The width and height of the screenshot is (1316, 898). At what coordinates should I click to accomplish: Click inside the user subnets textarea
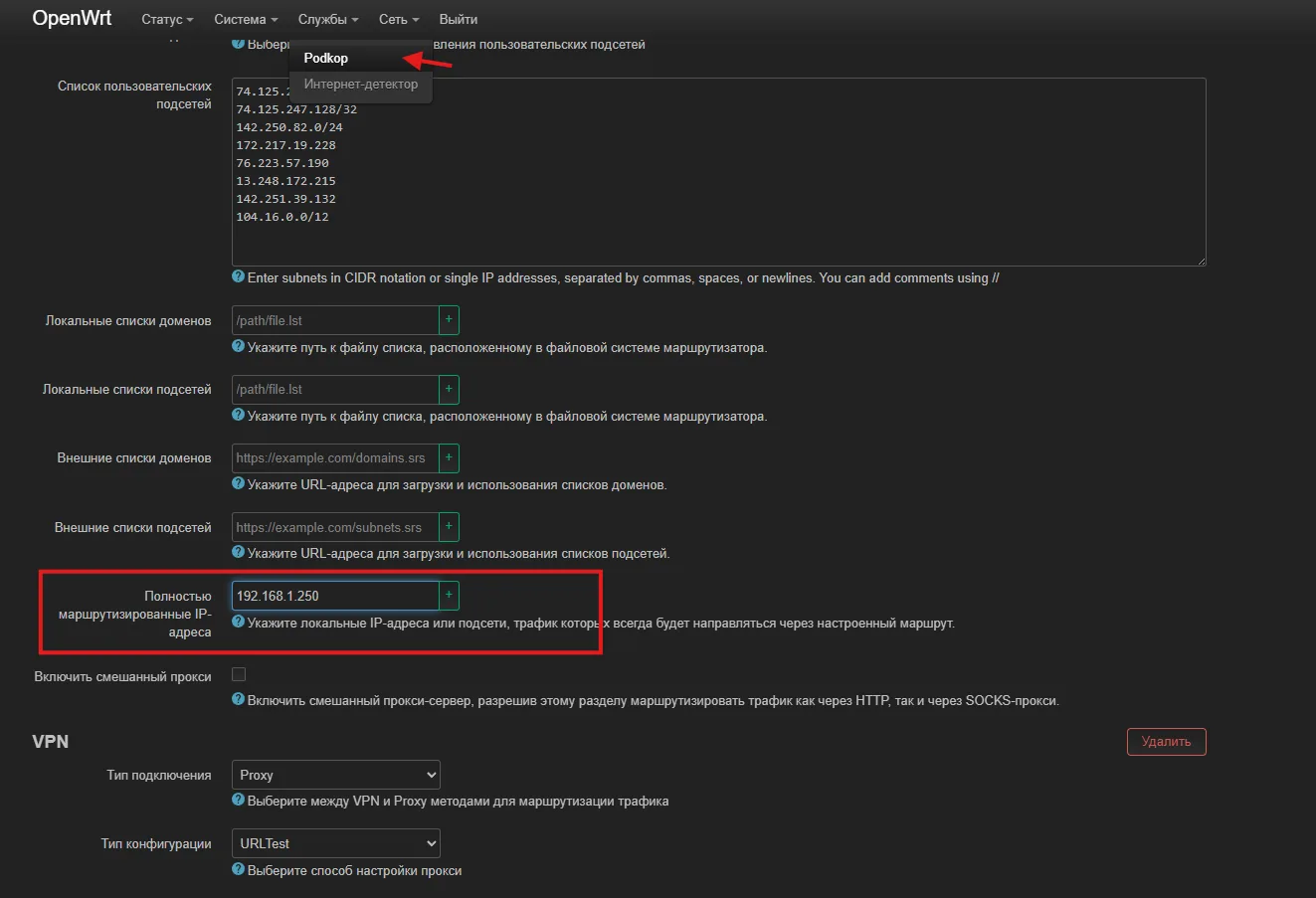[x=718, y=172]
